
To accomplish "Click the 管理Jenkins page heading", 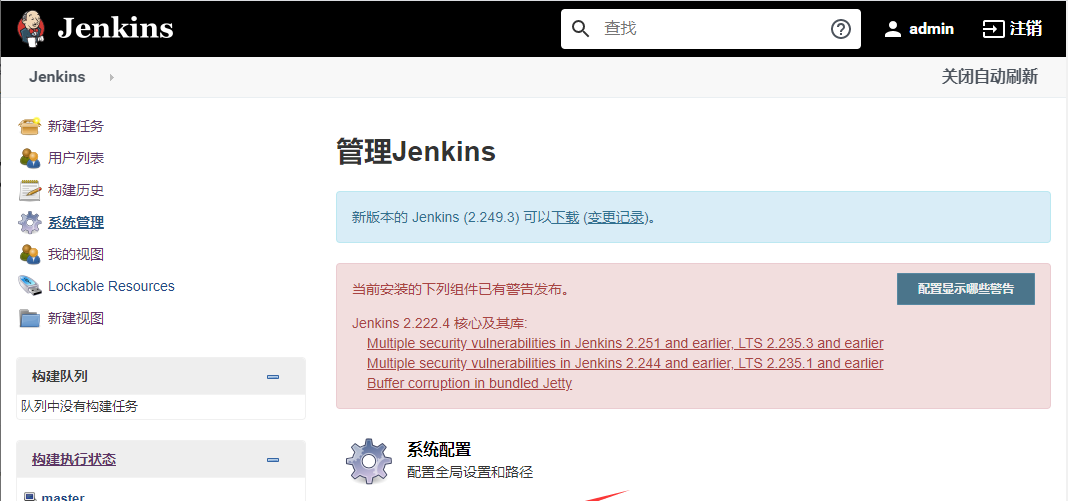I will (416, 151).
